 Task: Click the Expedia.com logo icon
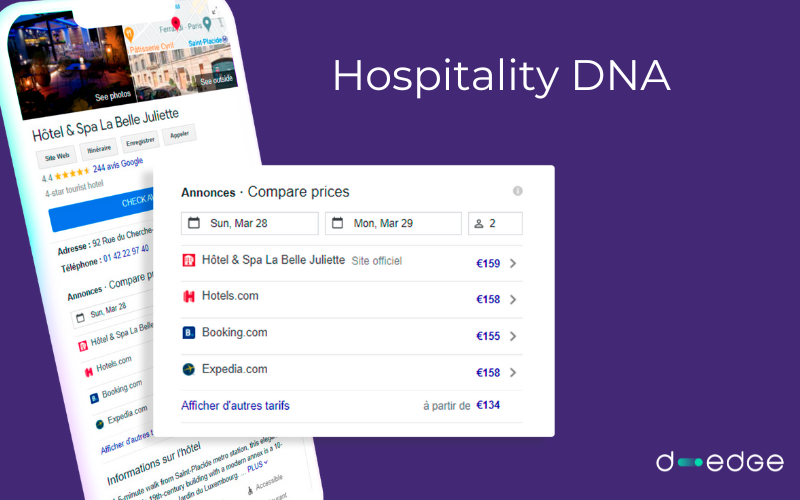188,370
